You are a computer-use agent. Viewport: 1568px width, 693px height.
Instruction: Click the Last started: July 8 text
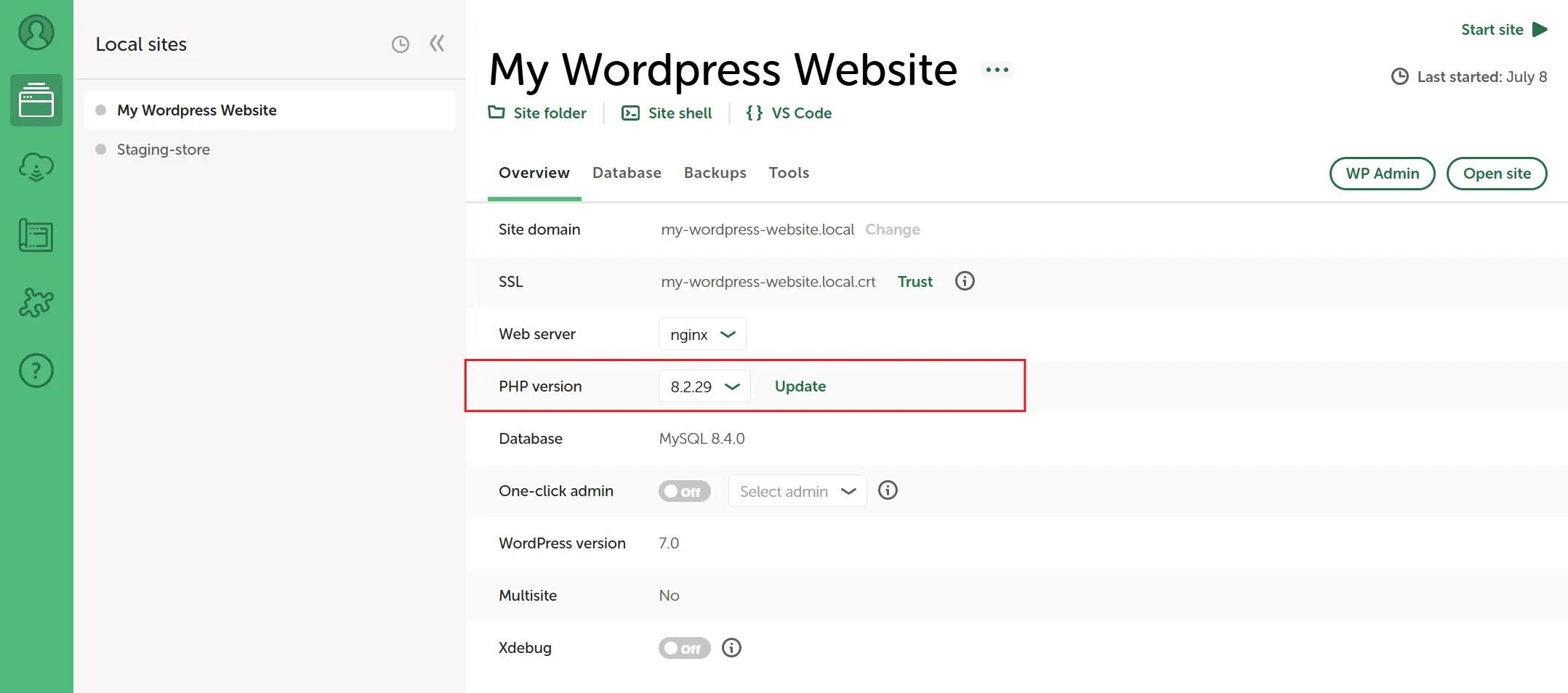(1481, 77)
